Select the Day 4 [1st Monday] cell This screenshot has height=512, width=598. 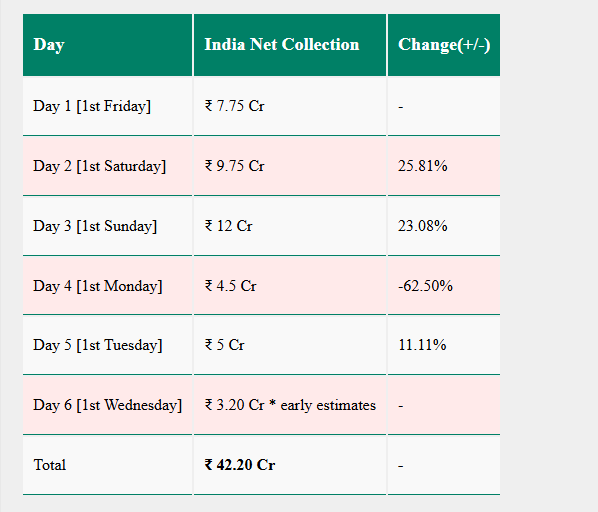[x=107, y=286]
